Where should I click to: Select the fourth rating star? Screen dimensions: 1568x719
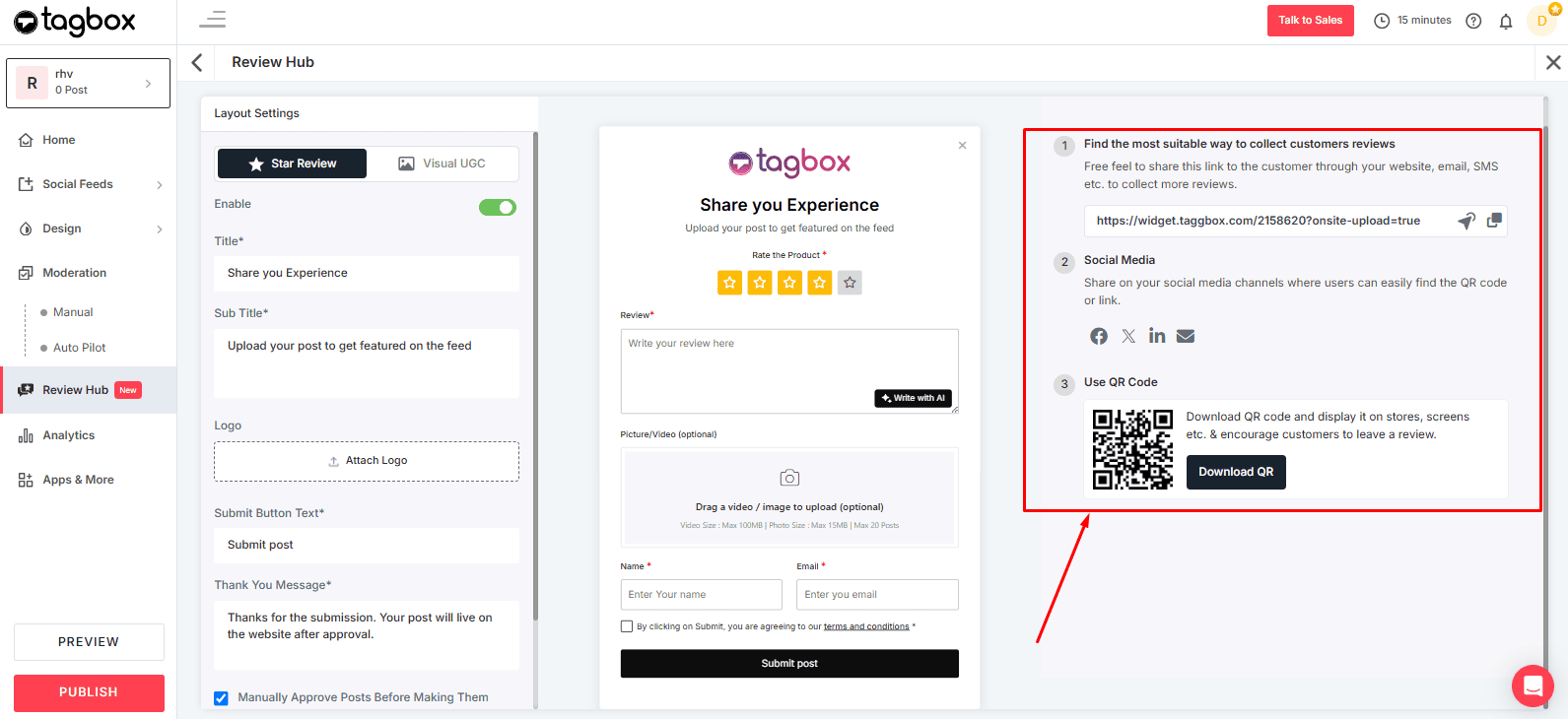pyautogui.click(x=820, y=283)
